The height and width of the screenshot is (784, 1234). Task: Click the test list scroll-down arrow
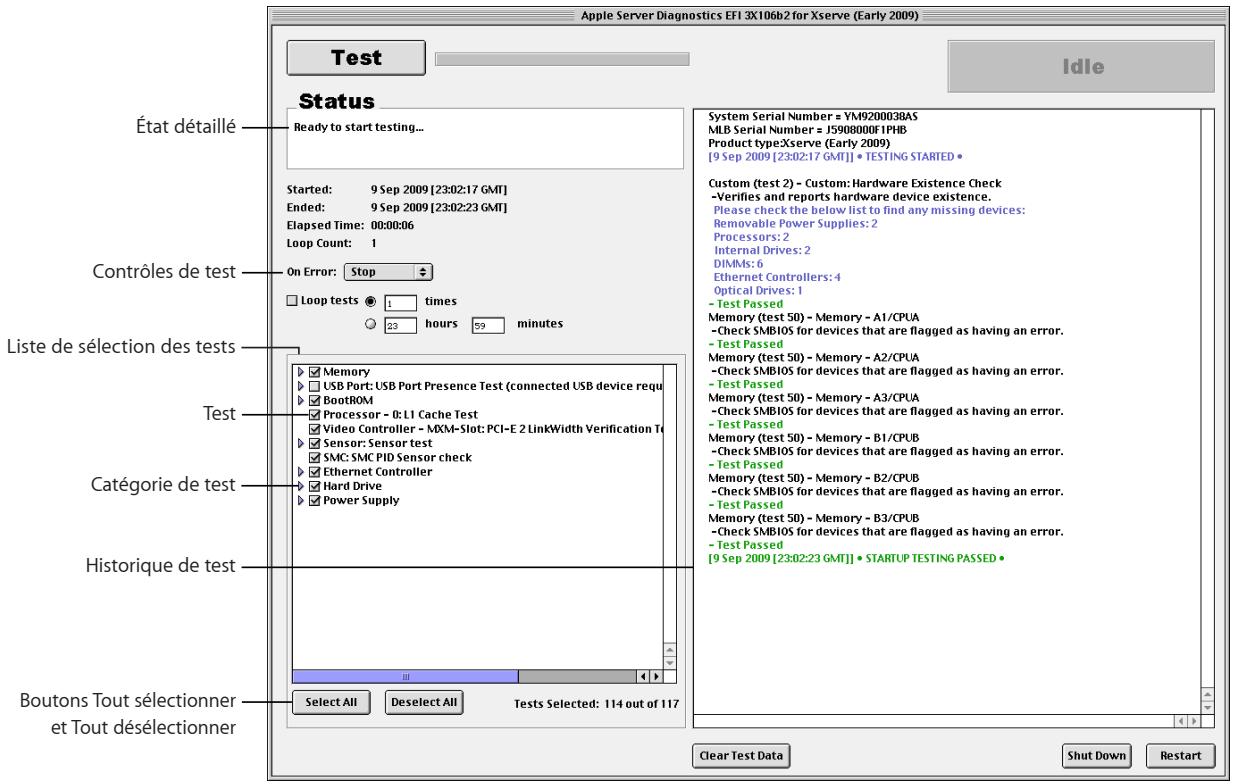tap(670, 661)
